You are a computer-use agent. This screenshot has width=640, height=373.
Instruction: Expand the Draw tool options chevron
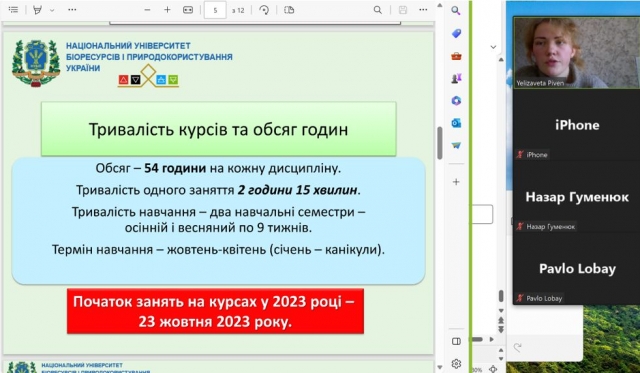click(x=52, y=10)
